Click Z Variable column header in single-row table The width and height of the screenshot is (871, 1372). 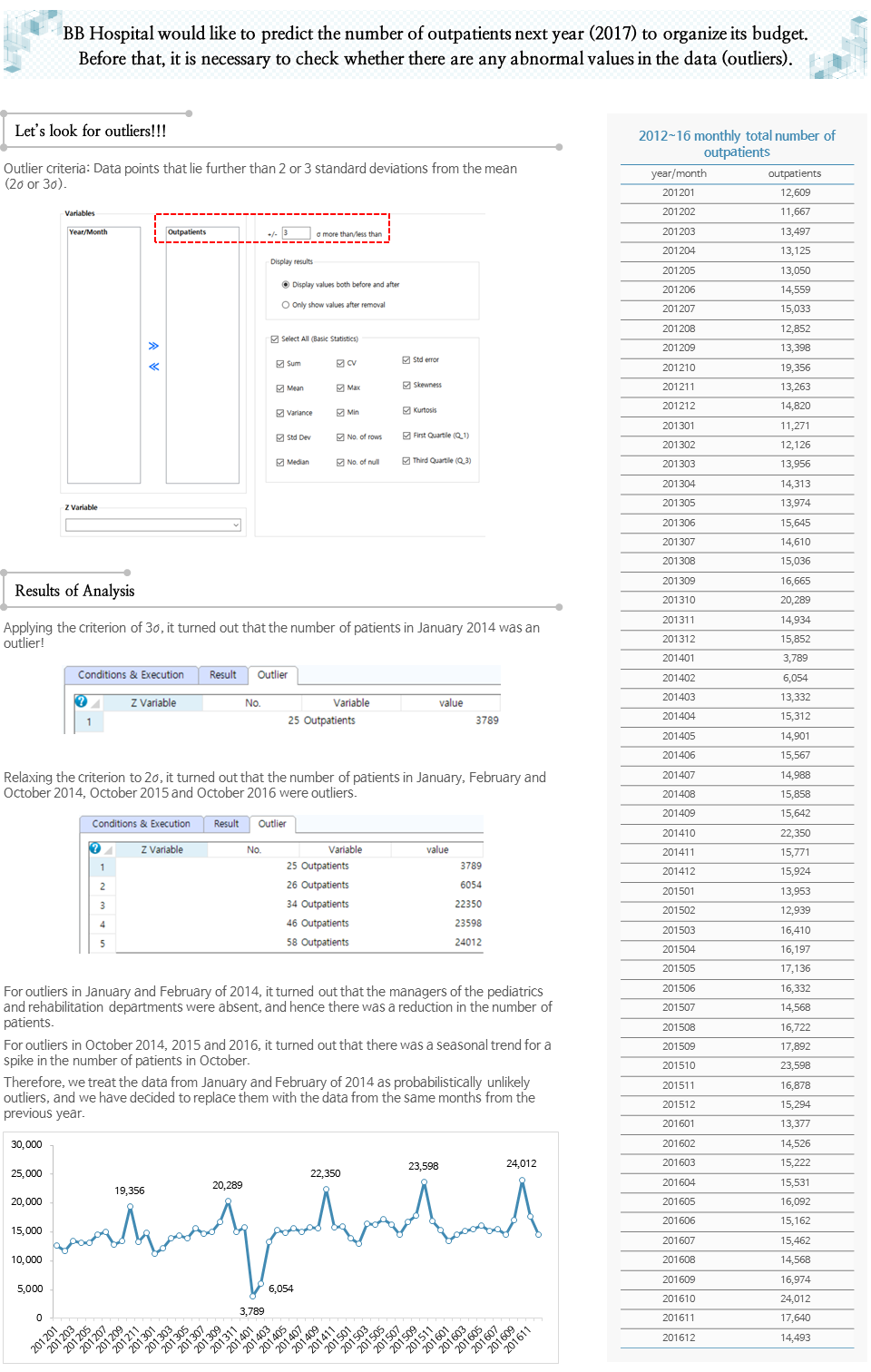(x=153, y=703)
